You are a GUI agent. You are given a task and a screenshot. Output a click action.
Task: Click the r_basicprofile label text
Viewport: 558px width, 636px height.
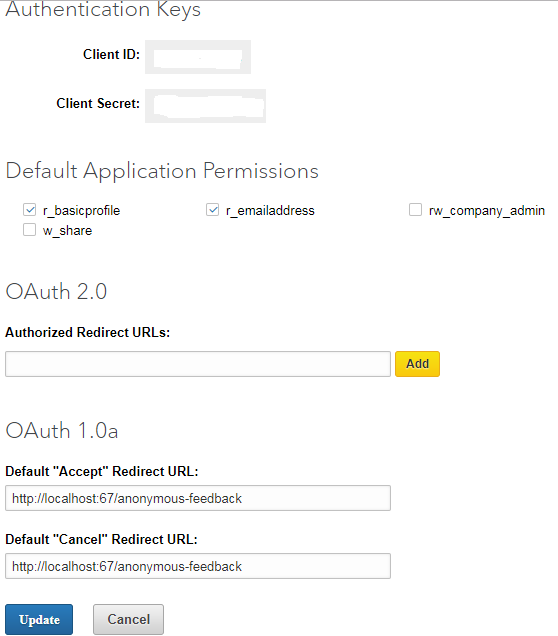point(82,211)
